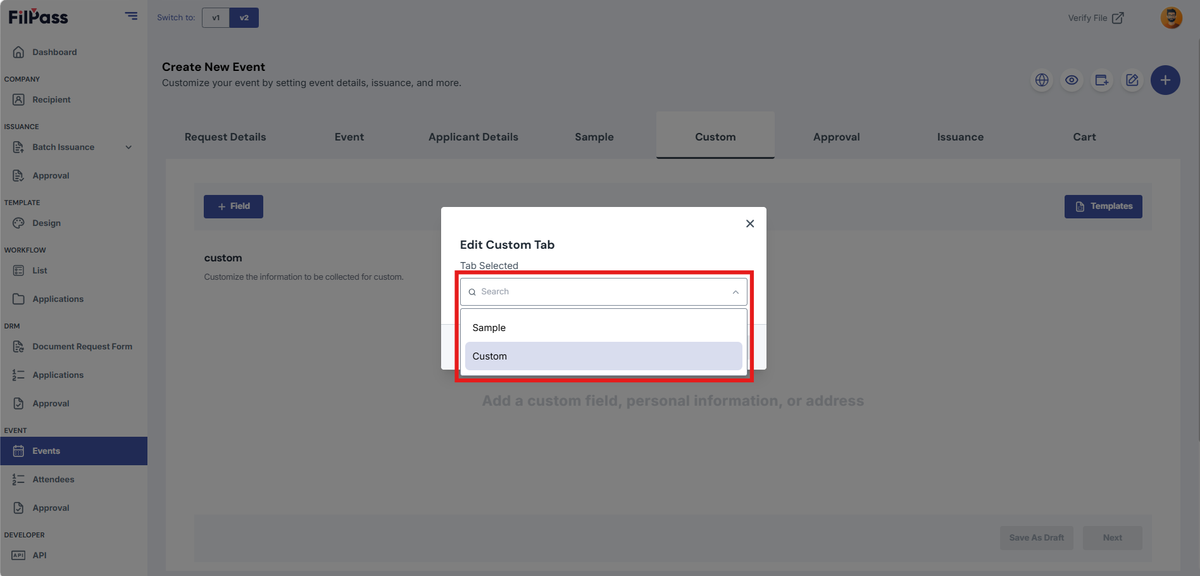Collapse the Tab Selected dropdown chevron
1200x576 pixels.
pos(735,292)
